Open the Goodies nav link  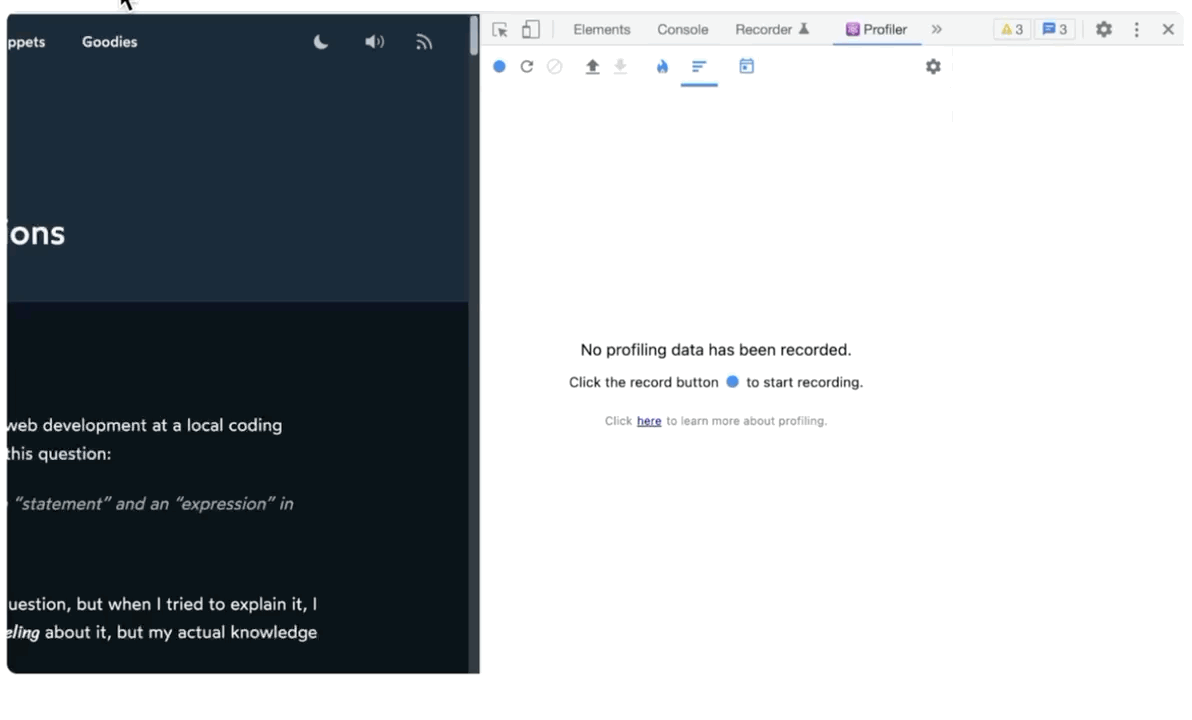coord(109,42)
